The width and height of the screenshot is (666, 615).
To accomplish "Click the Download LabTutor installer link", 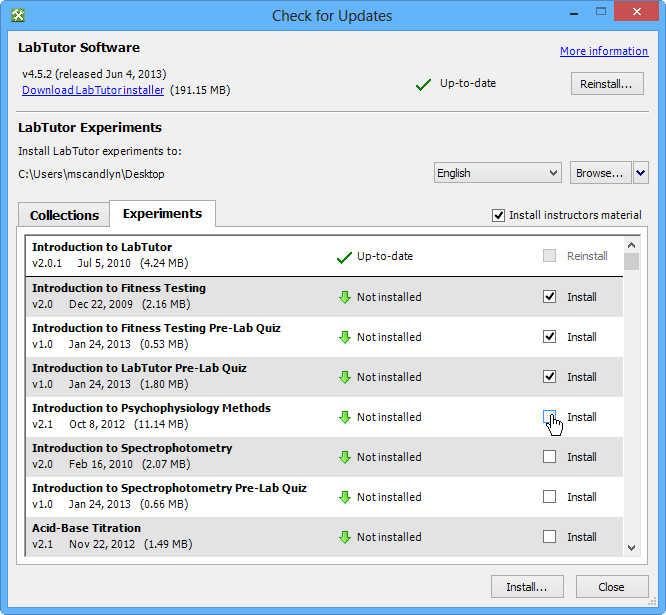I will pos(94,90).
